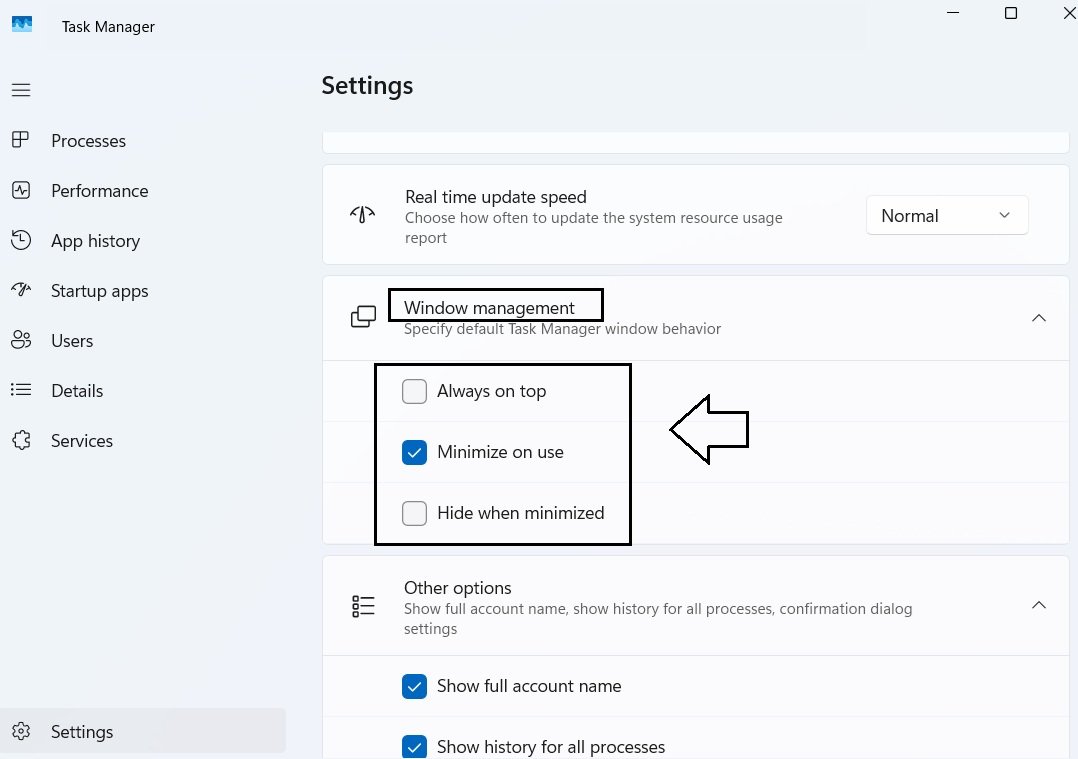Click the Startup apps gauge icon
The image size is (1078, 759).
pos(21,289)
